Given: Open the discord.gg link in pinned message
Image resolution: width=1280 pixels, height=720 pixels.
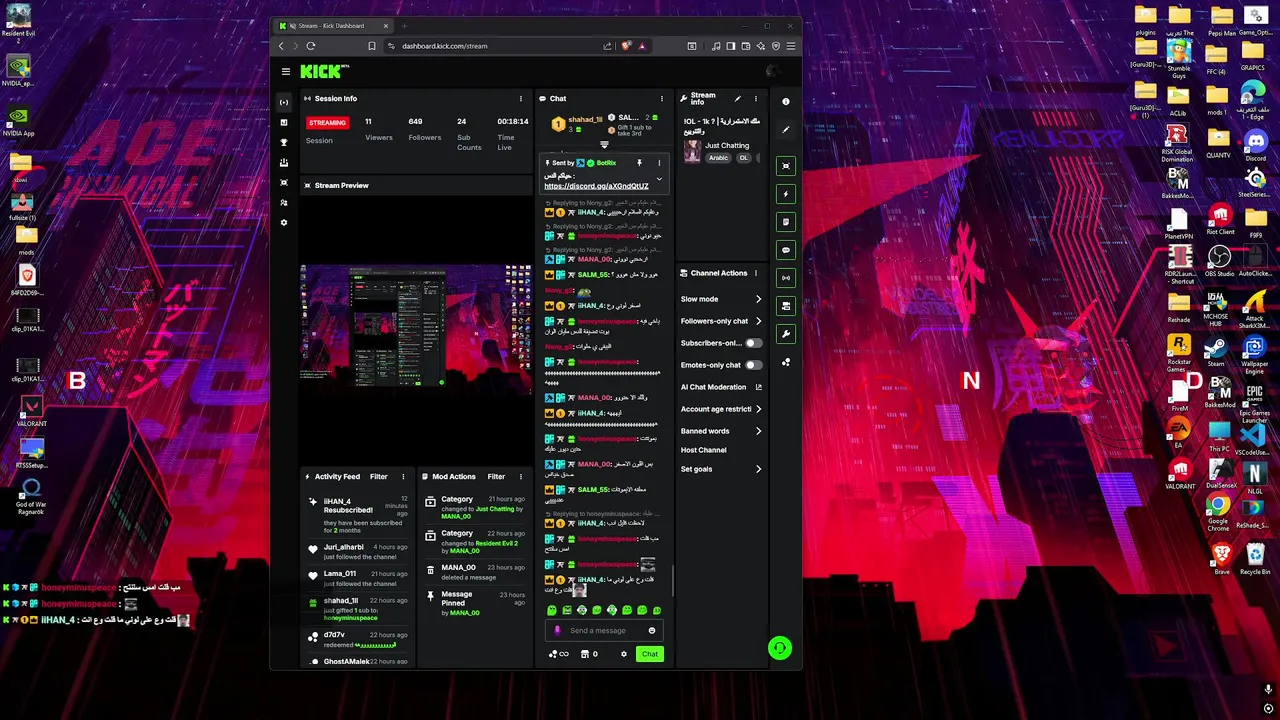Looking at the screenshot, I should [x=596, y=186].
